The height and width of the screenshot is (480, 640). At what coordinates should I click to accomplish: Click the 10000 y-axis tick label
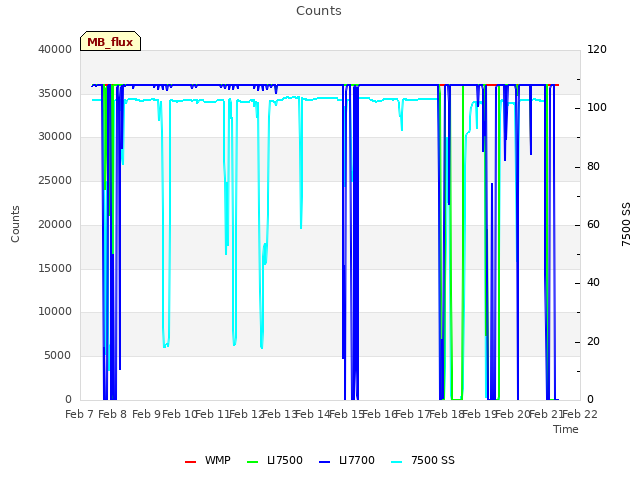pyautogui.click(x=55, y=311)
